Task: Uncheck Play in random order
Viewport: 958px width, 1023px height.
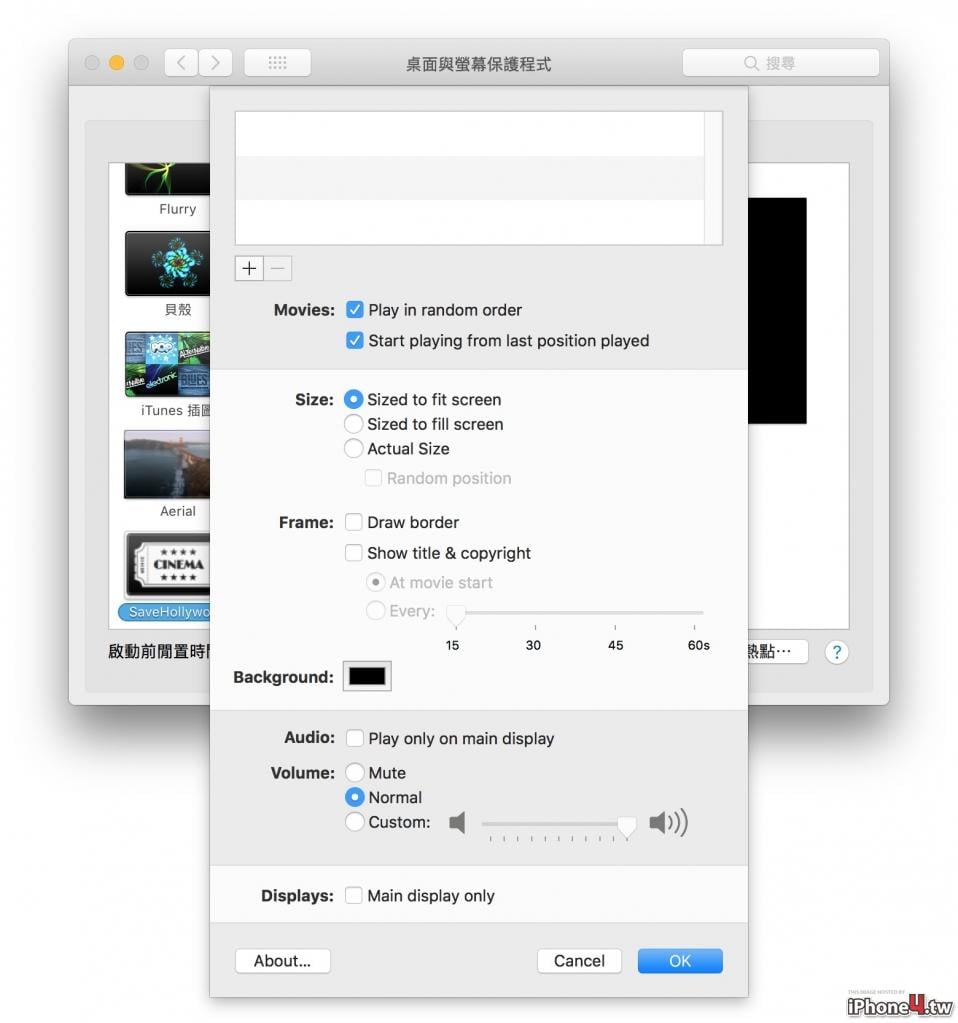Action: (354, 309)
